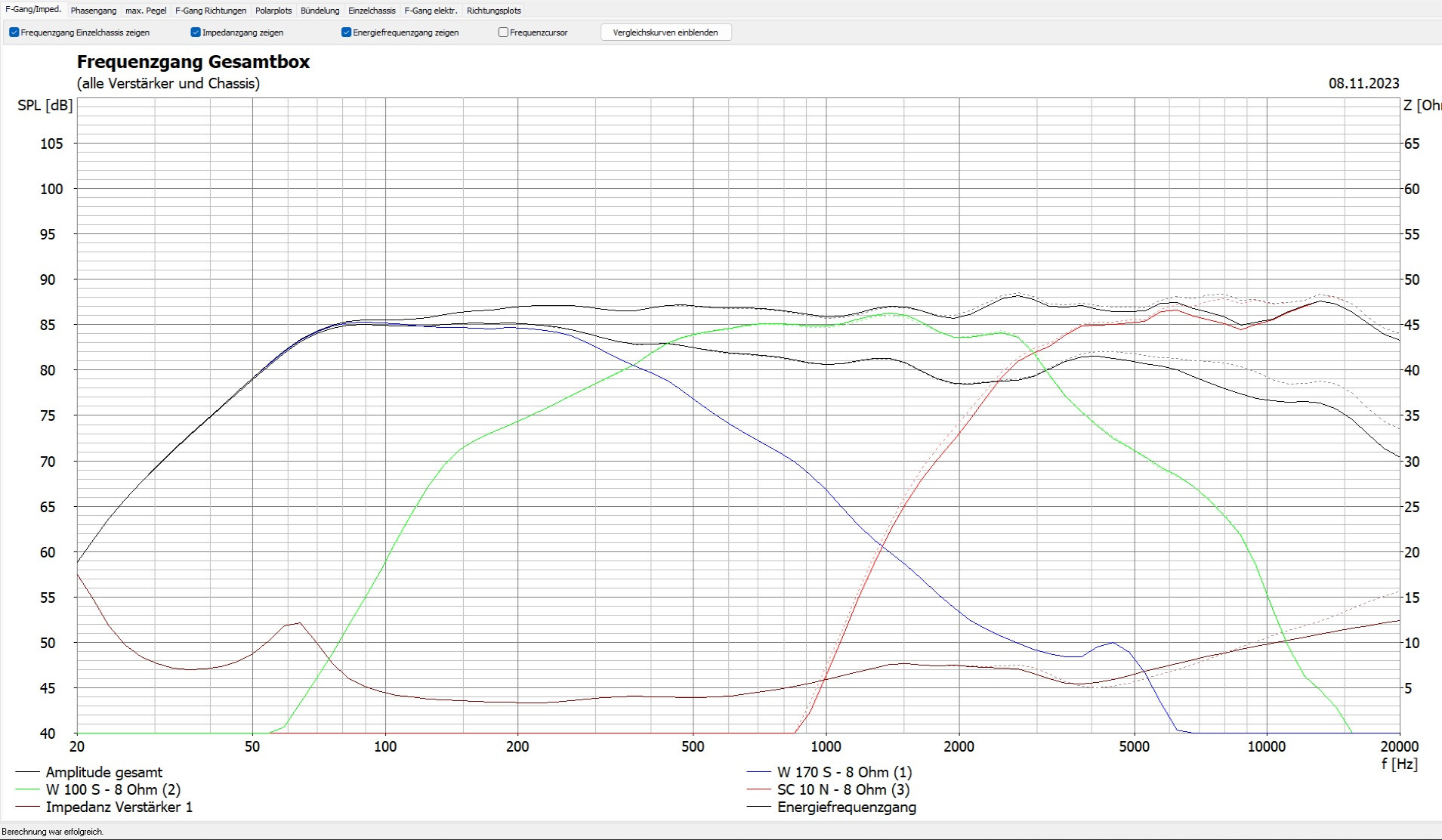Toggle Energiefrequenzgang zeigen checkbox
The width and height of the screenshot is (1442, 840).
[x=347, y=32]
